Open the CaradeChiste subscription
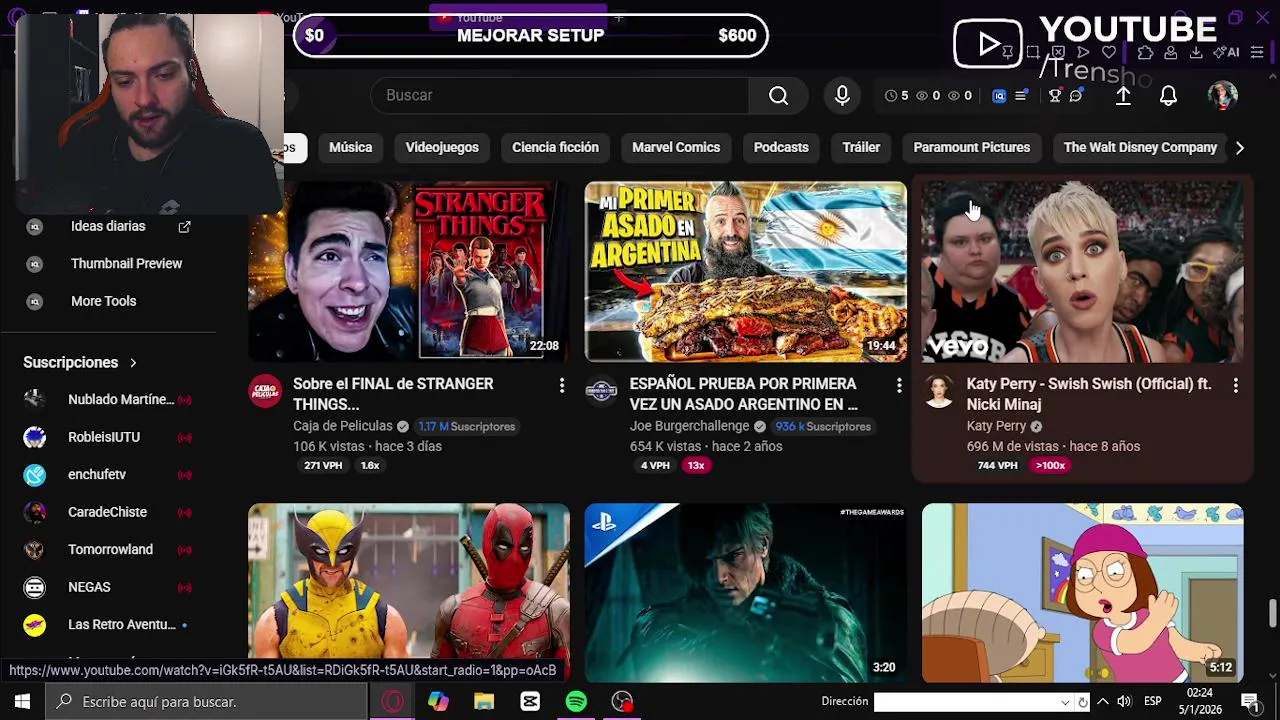This screenshot has width=1280, height=720. [108, 512]
